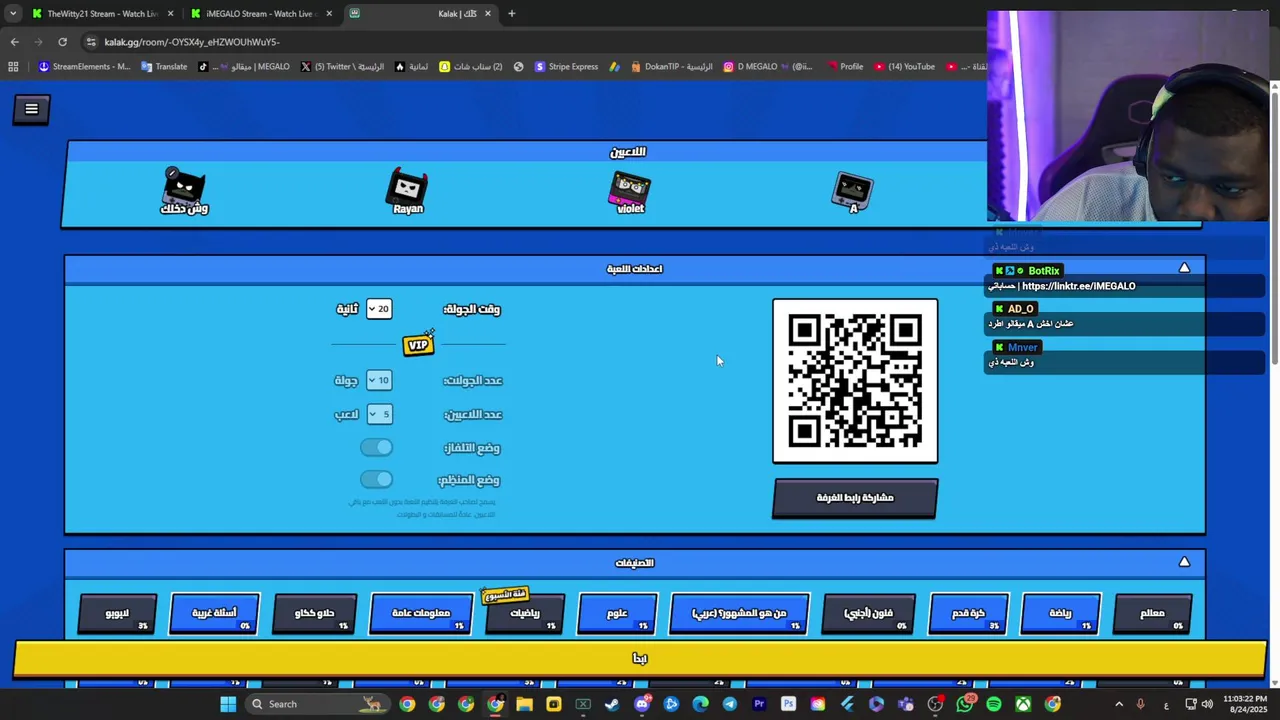Viewport: 1280px width, 720px height.
Task: Toggle the علوم category
Action: coord(618,614)
